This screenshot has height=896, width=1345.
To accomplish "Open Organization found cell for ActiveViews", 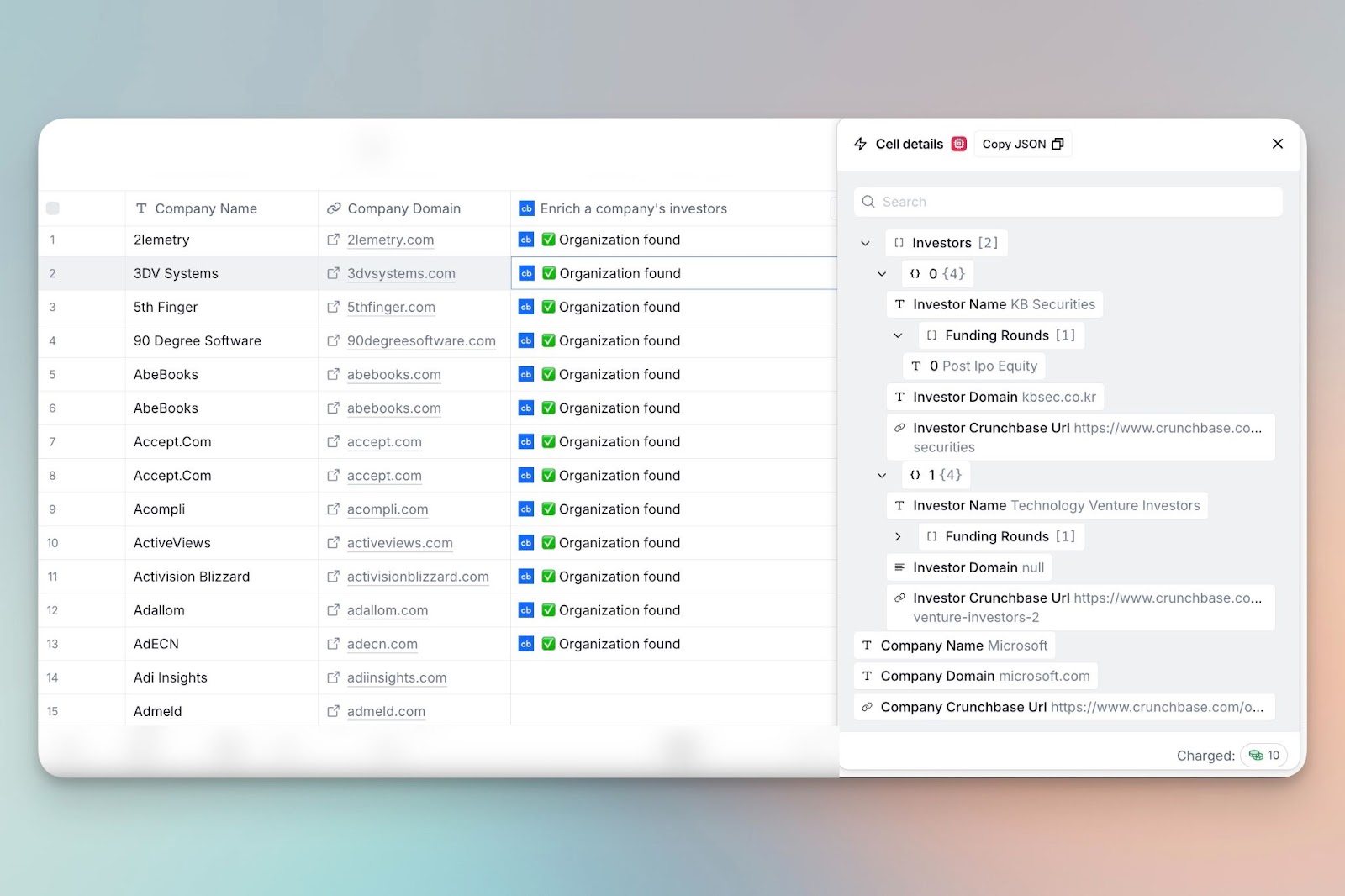I will coord(673,543).
